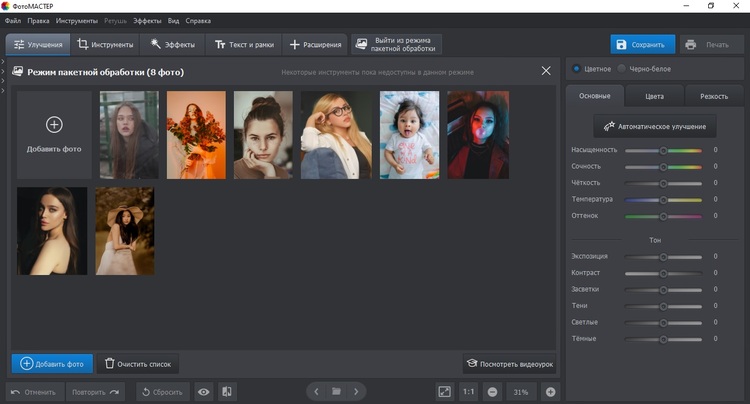The image size is (750, 404).
Task: Open the folder icon between navigation arrows
Action: (336, 391)
